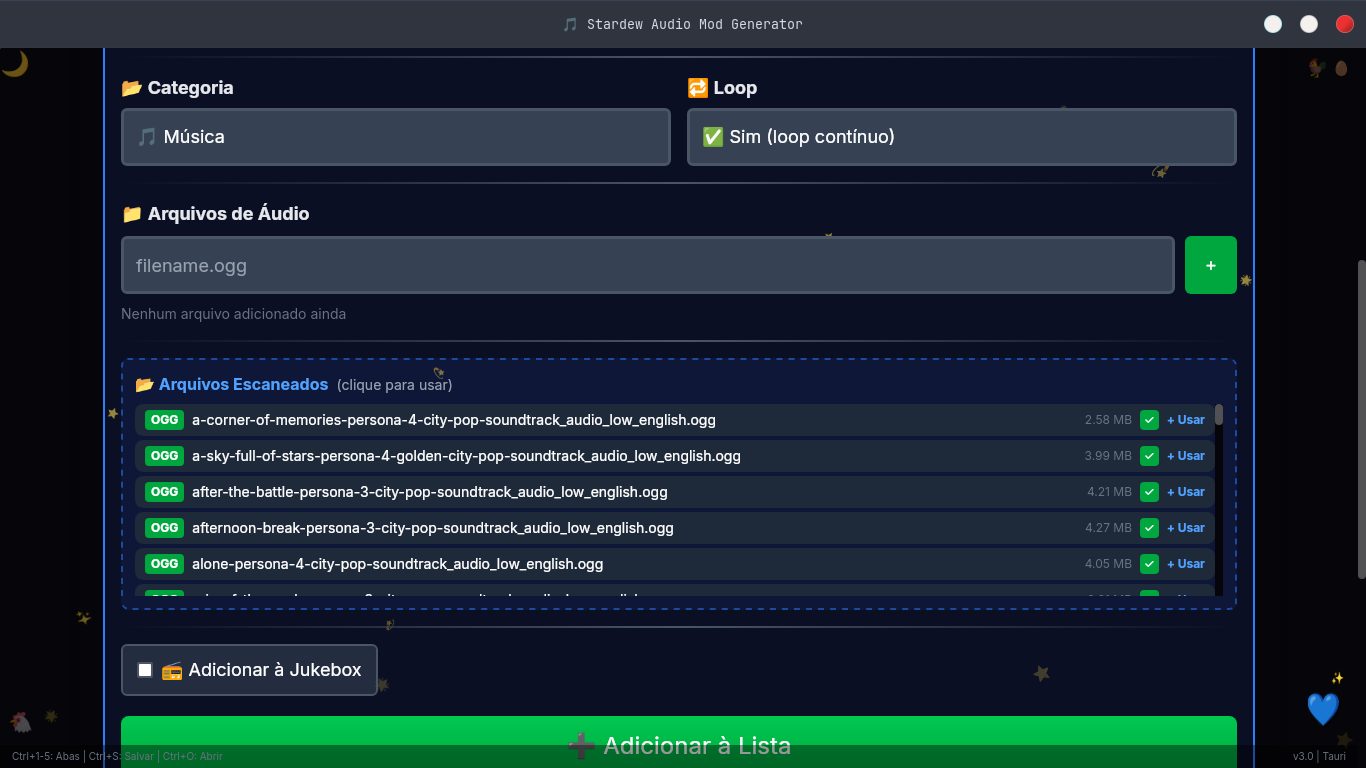
Task: Toggle green checkmark on a-sky-full-of-stars file
Action: 1149,456
